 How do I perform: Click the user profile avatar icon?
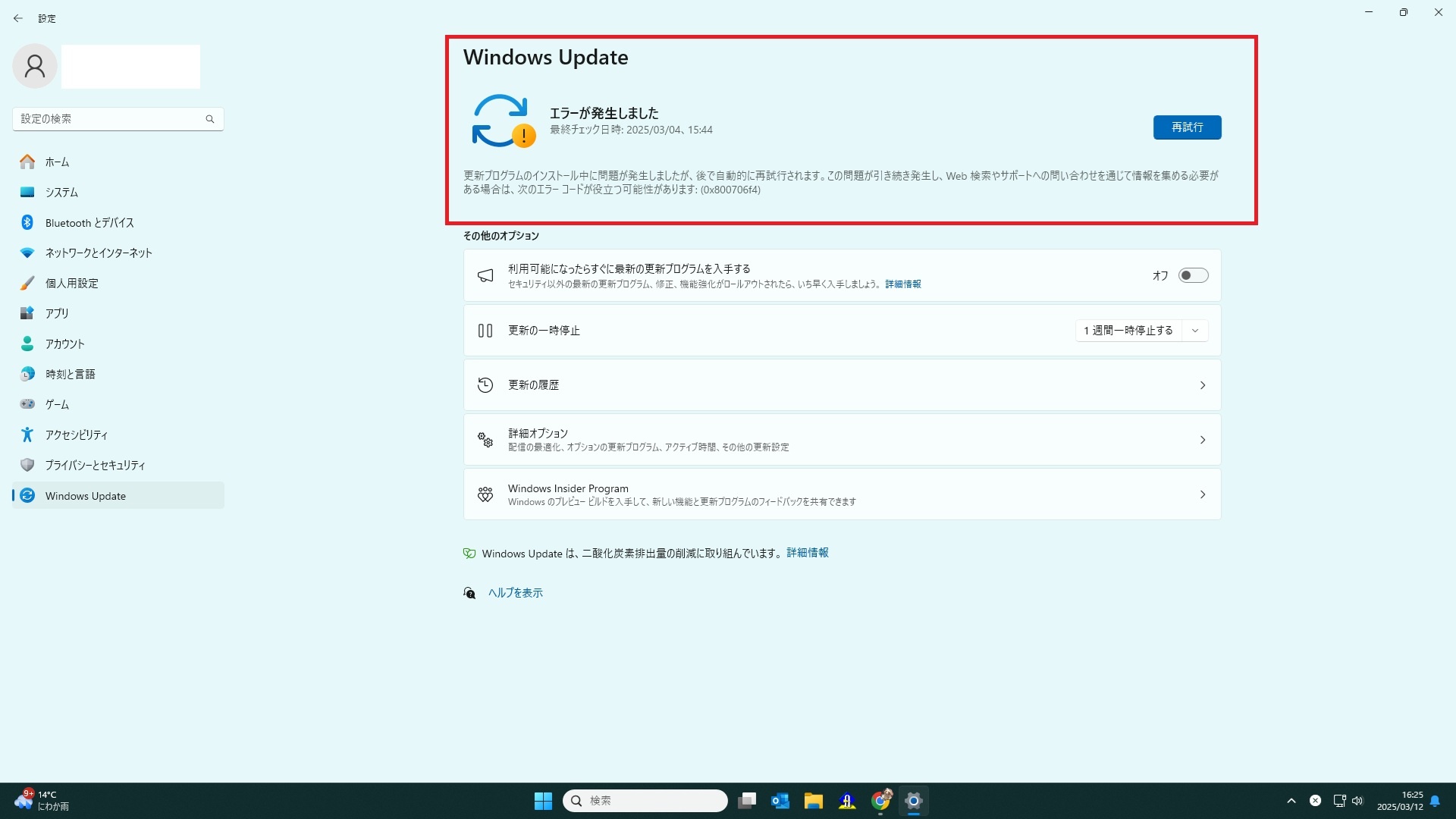pos(35,67)
